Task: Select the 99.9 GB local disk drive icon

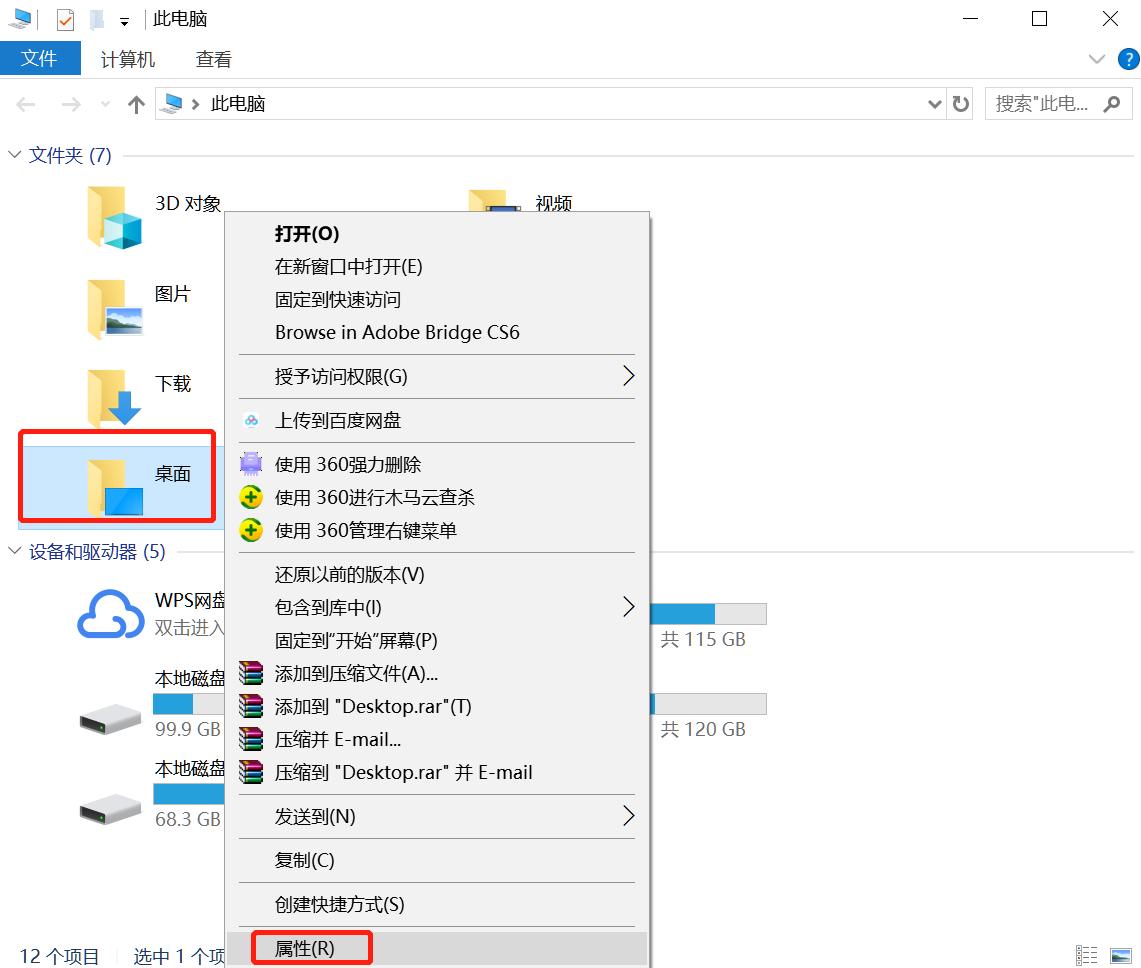Action: pyautogui.click(x=110, y=718)
